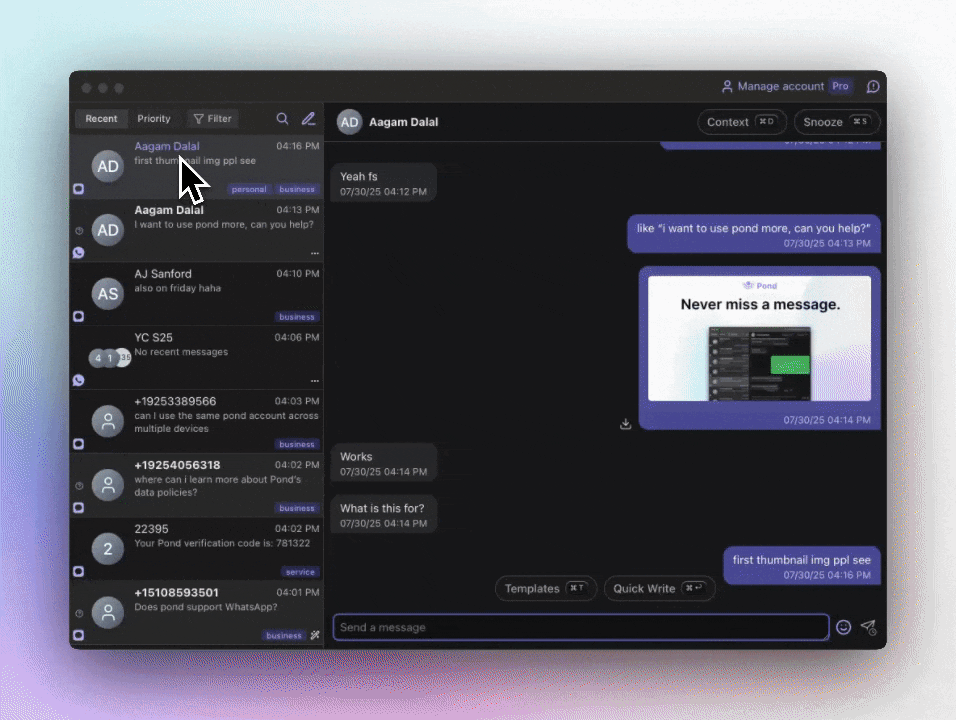Click clock status icon on +19254056318 row
The width and height of the screenshot is (956, 720).
pyautogui.click(x=79, y=486)
